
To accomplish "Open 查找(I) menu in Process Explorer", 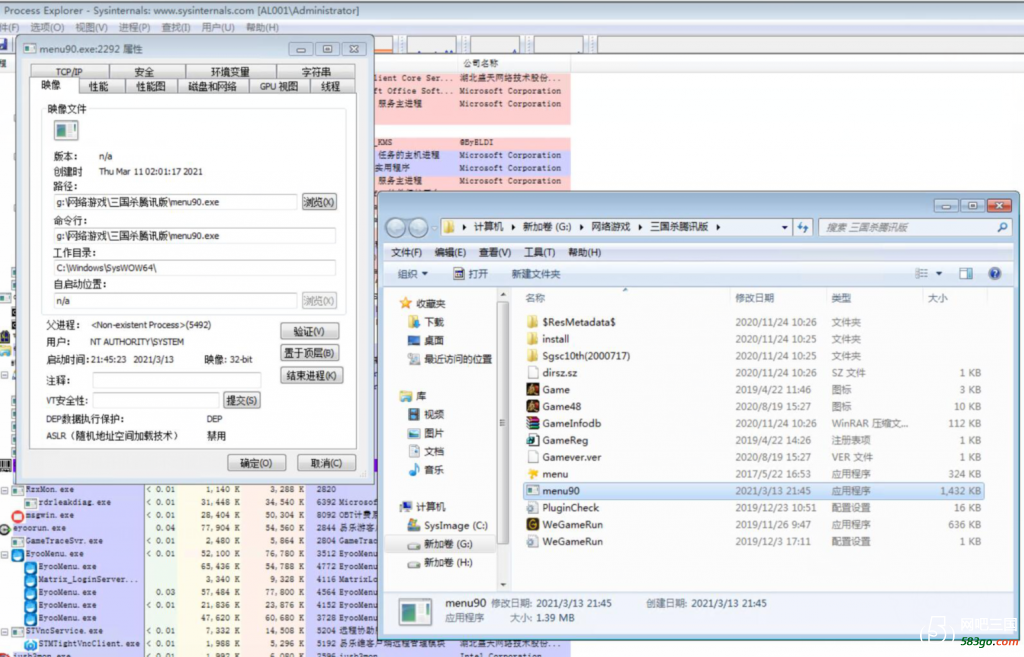I will pyautogui.click(x=176, y=27).
